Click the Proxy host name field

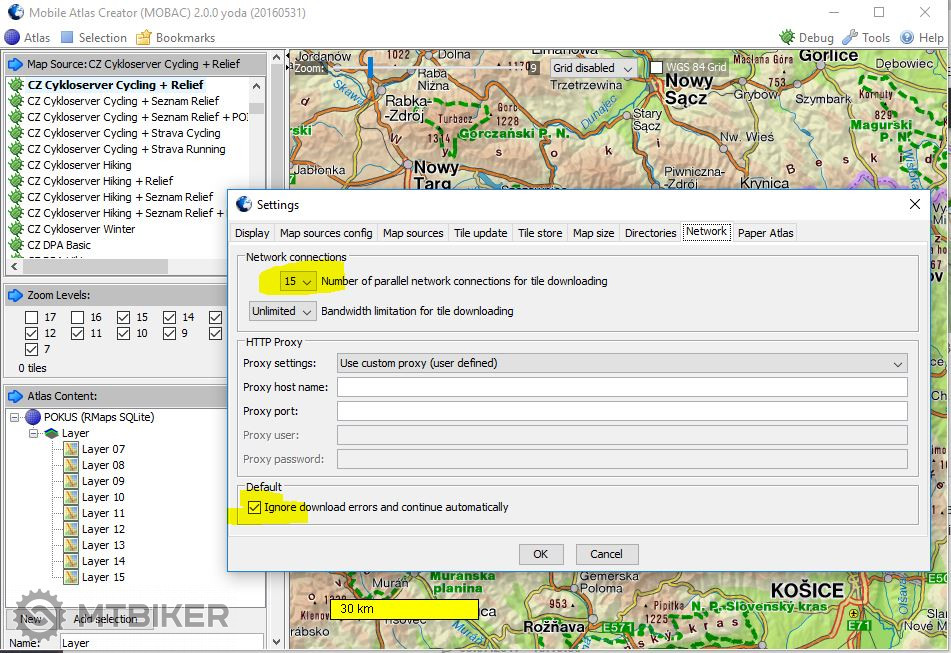[x=621, y=387]
